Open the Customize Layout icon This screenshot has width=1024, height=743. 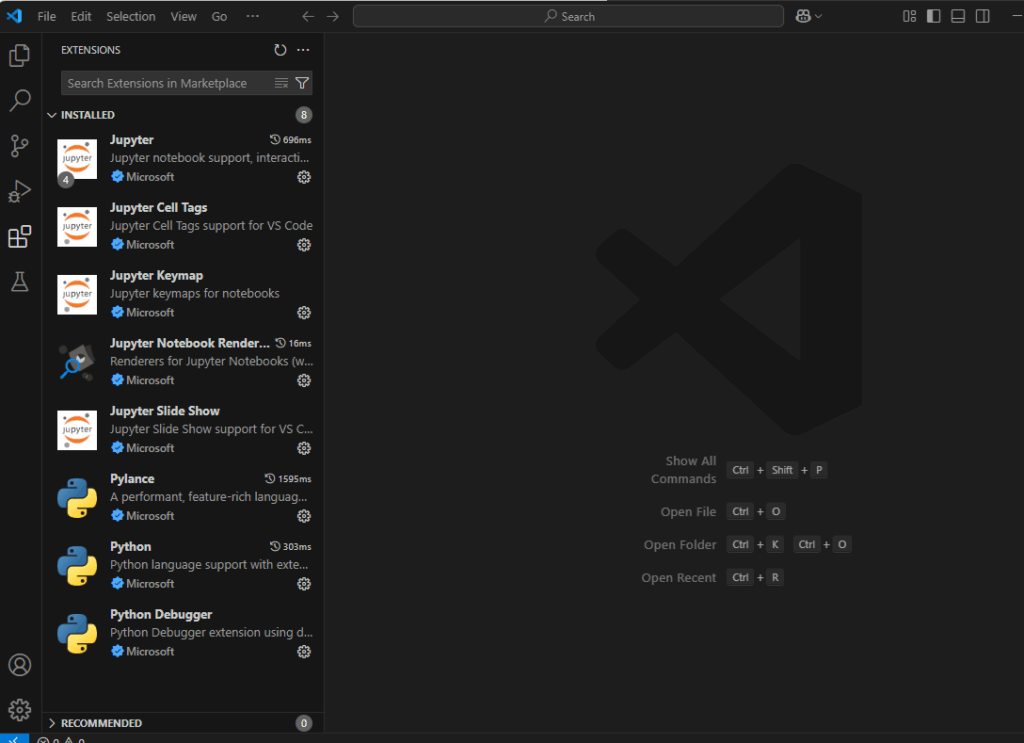909,16
